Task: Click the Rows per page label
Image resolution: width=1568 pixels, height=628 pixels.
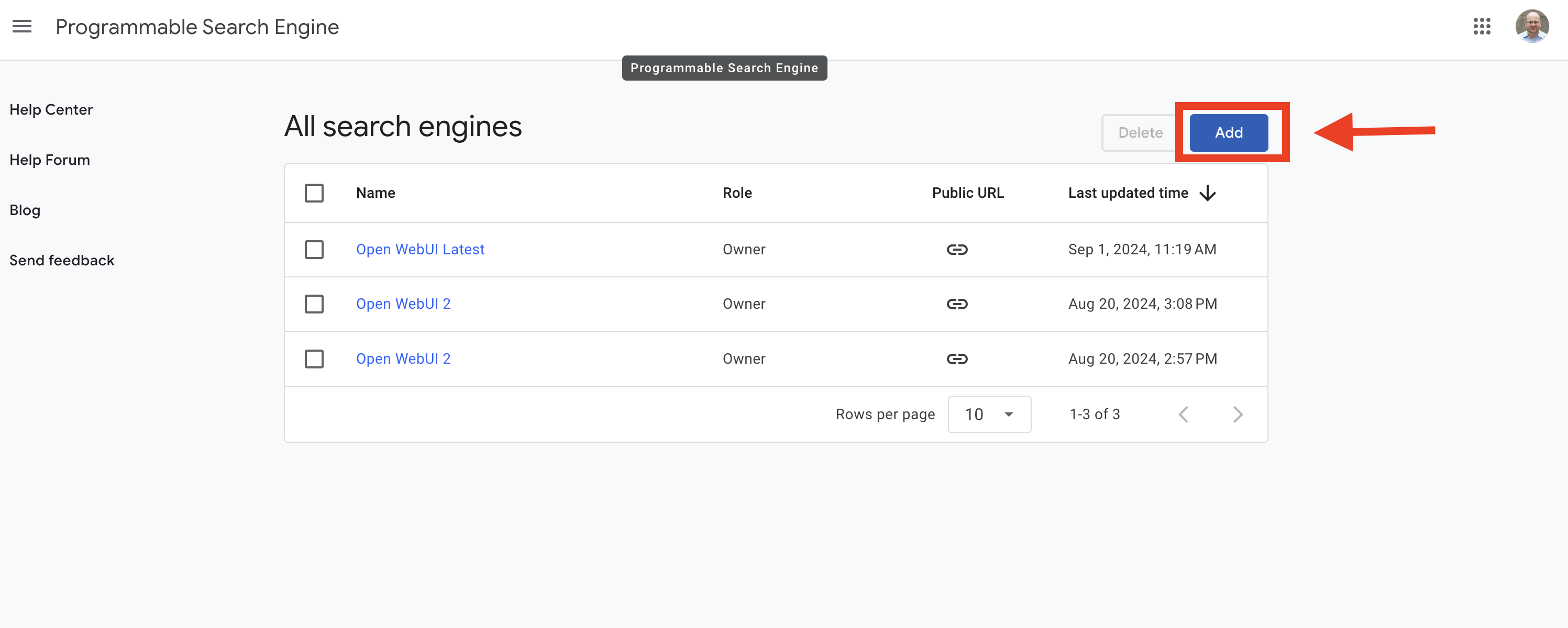Action: tap(885, 415)
